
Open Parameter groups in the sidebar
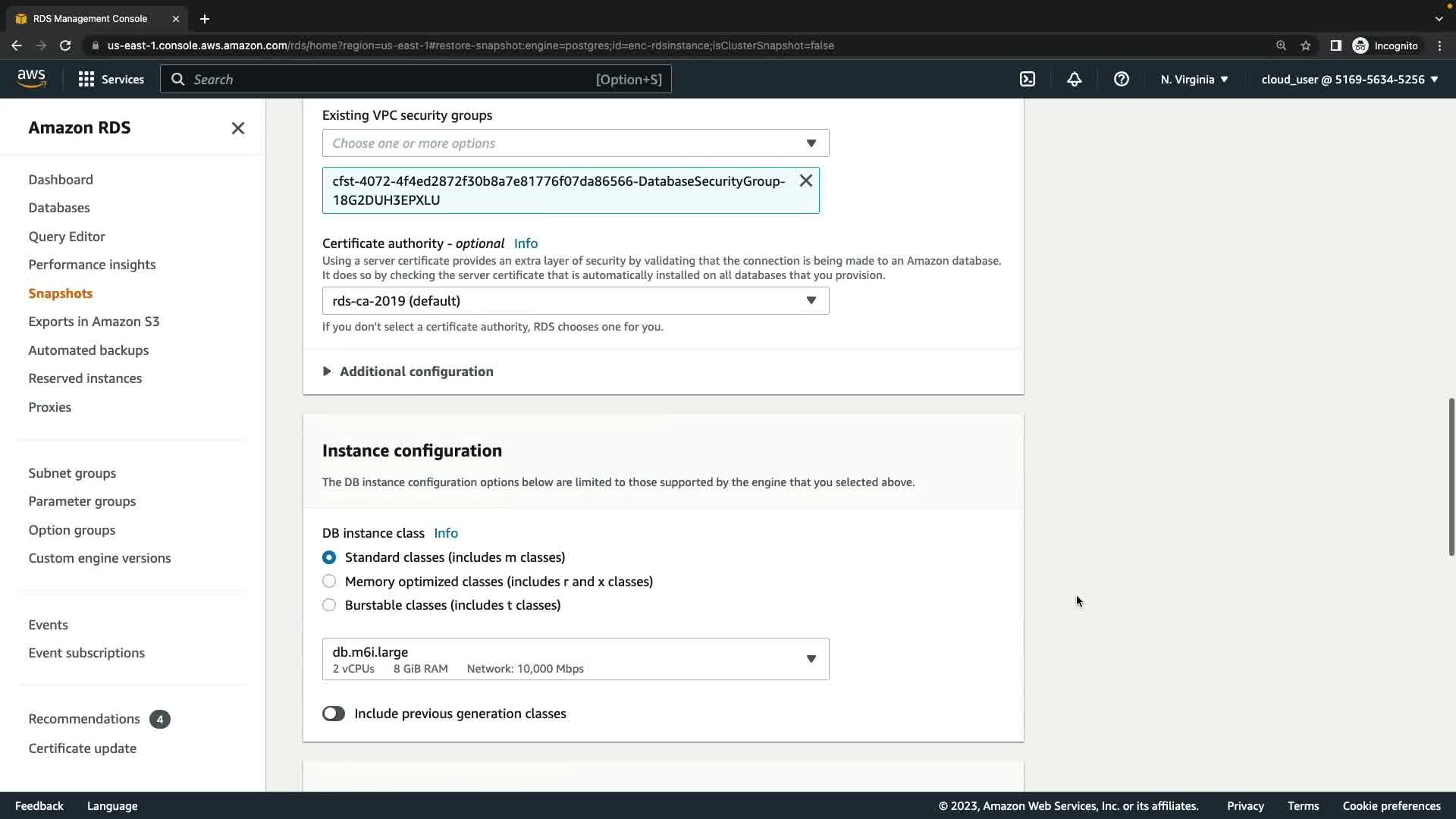pyautogui.click(x=82, y=501)
